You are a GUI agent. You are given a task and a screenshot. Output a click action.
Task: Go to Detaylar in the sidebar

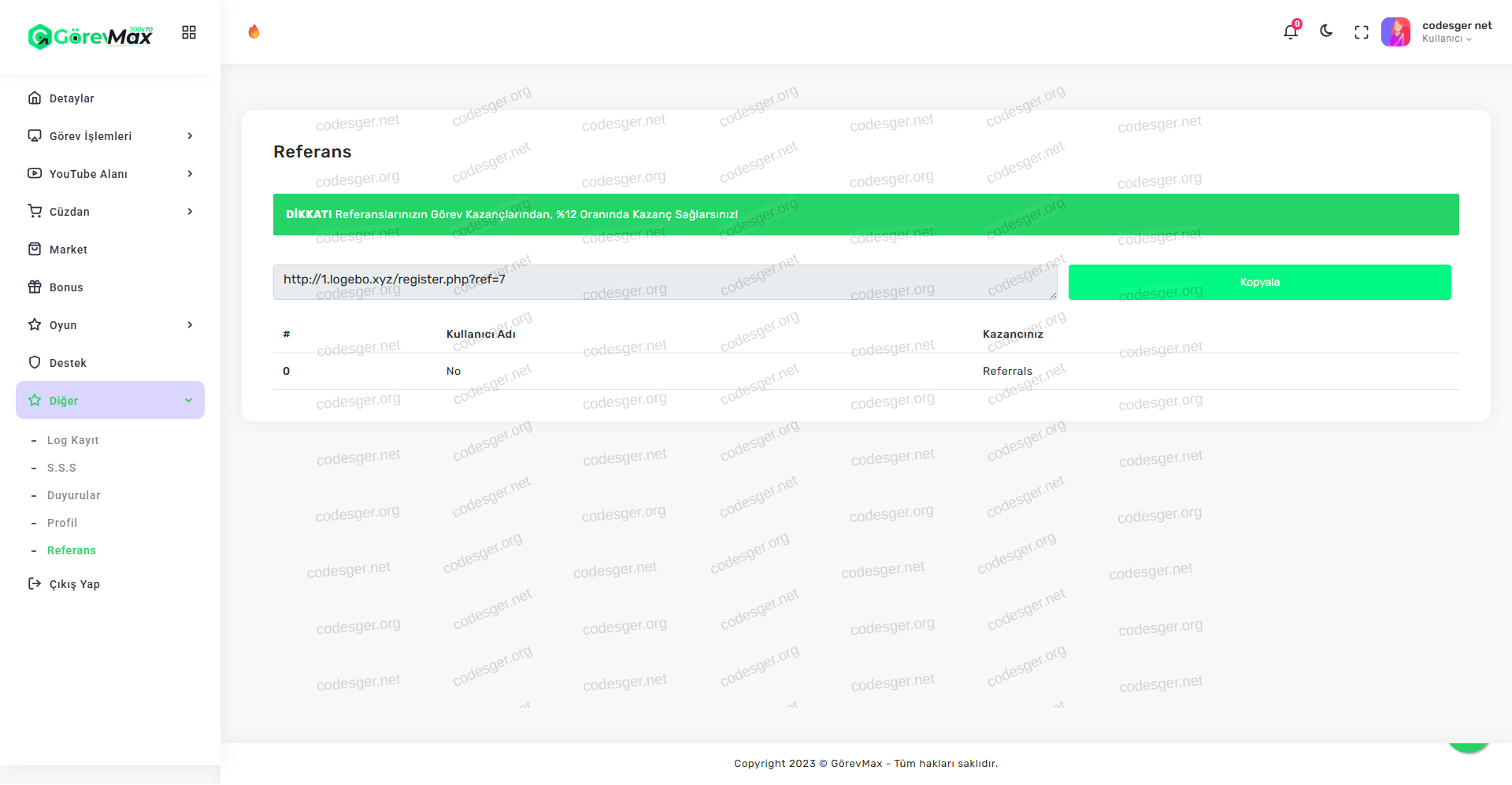pyautogui.click(x=72, y=98)
